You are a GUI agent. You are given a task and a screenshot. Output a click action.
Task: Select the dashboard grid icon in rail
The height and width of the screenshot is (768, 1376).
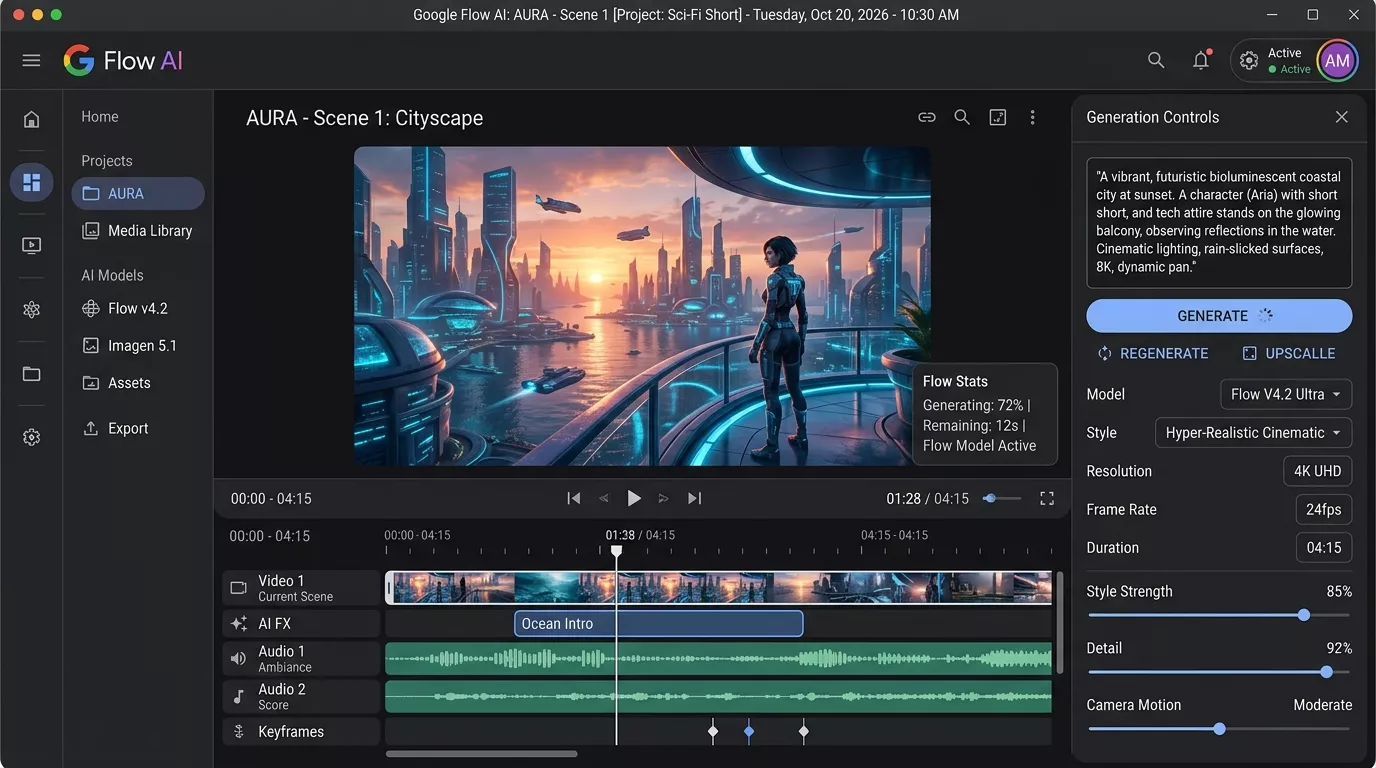pos(31,182)
